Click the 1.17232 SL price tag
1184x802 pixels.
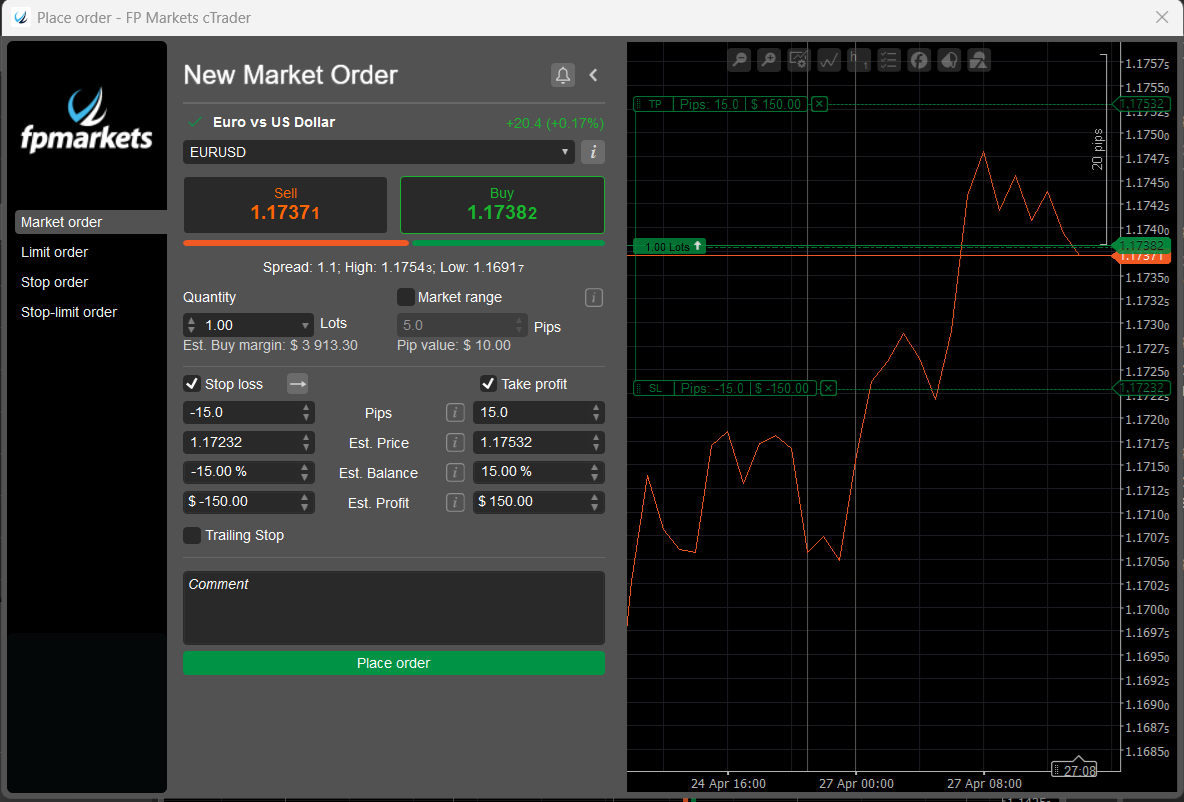click(1142, 388)
